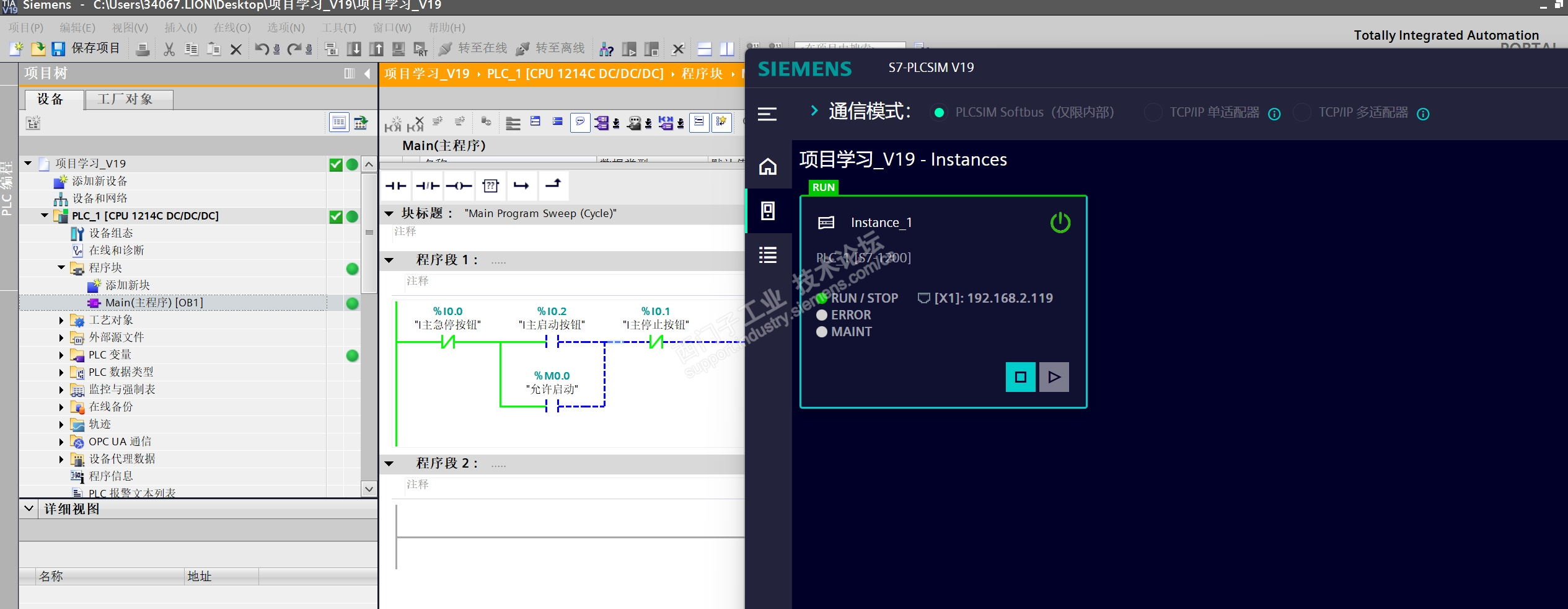Screen dimensions: 1568x609
Task: Open the 项目(P) menu
Action: tap(26, 28)
